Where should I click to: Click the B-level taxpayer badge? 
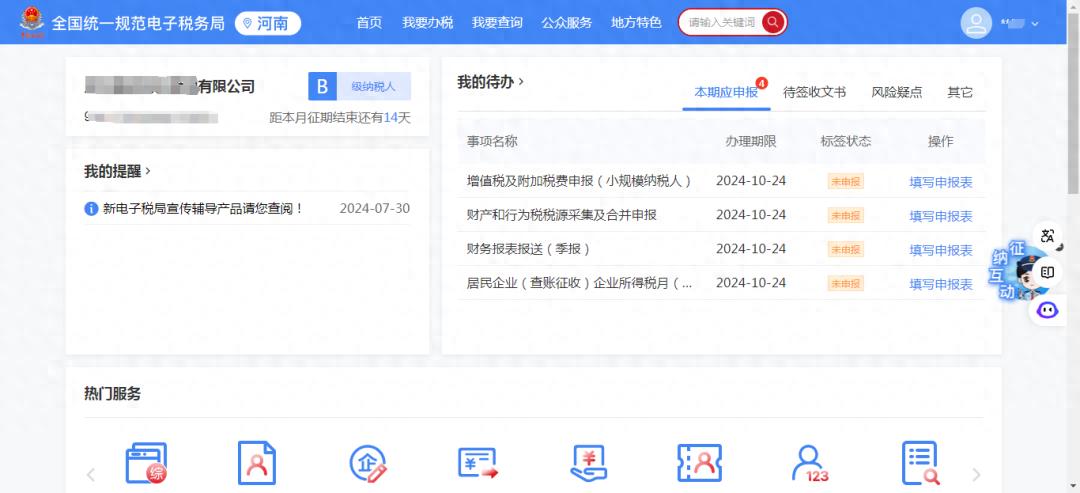tap(360, 87)
